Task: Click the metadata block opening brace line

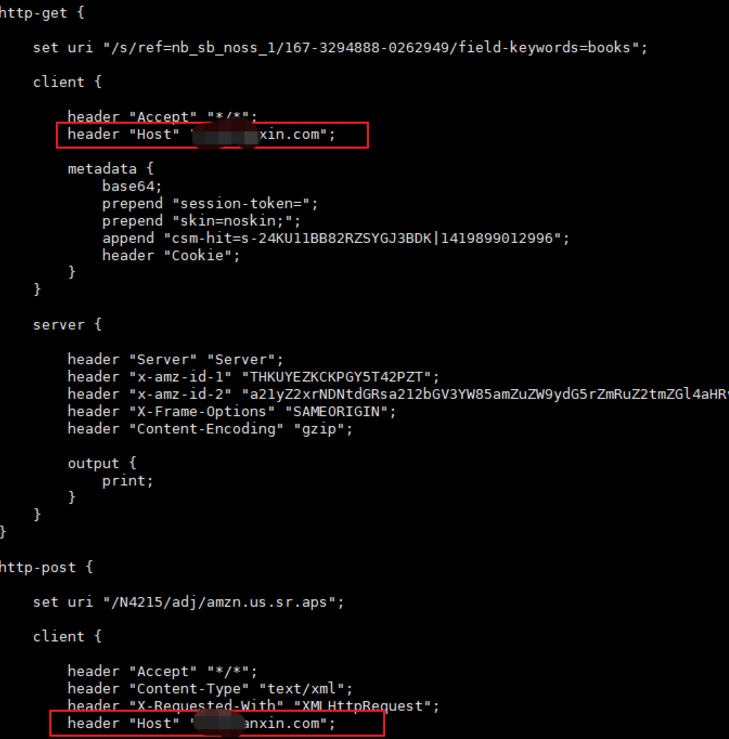Action: (110, 169)
